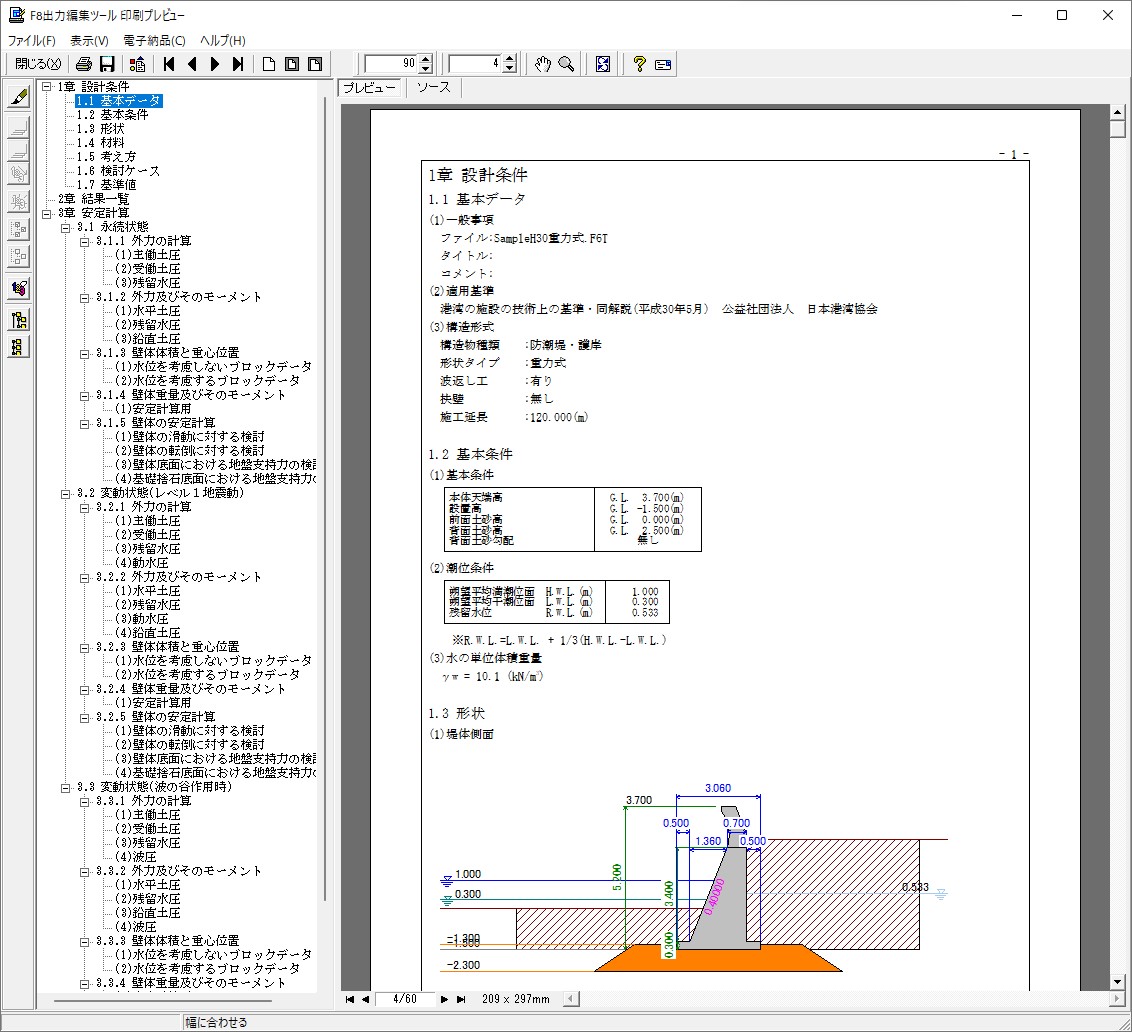
Task: Select tree item 1.7 基準値
Action: click(107, 185)
